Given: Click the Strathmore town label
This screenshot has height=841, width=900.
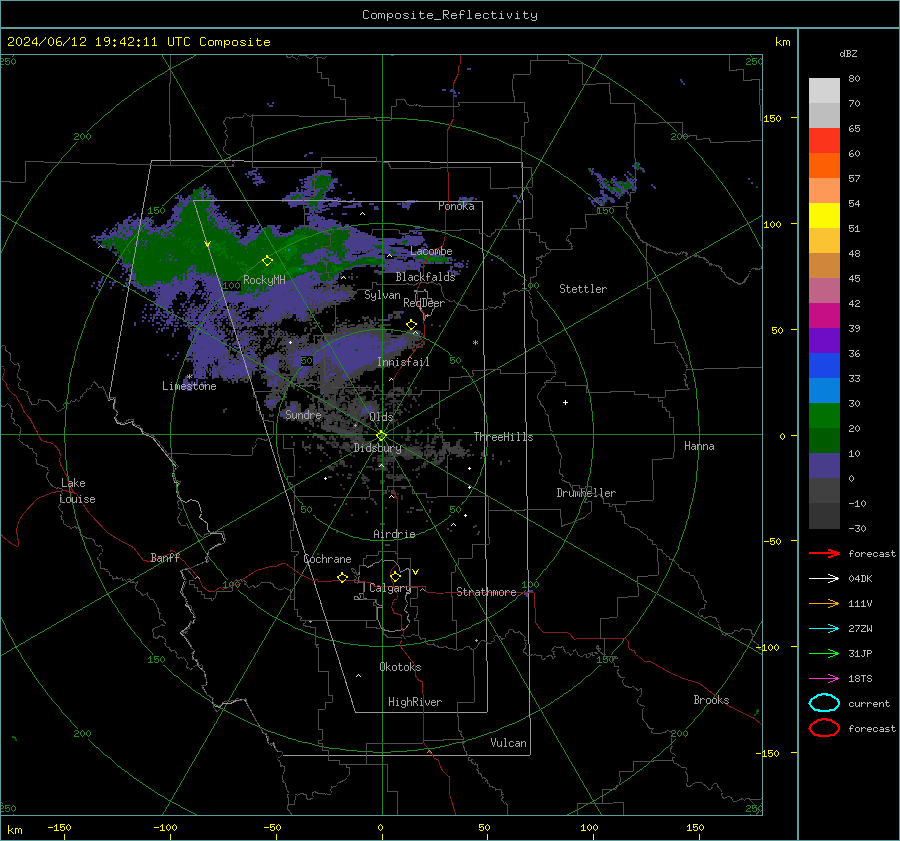Looking at the screenshot, I should coord(486,592).
